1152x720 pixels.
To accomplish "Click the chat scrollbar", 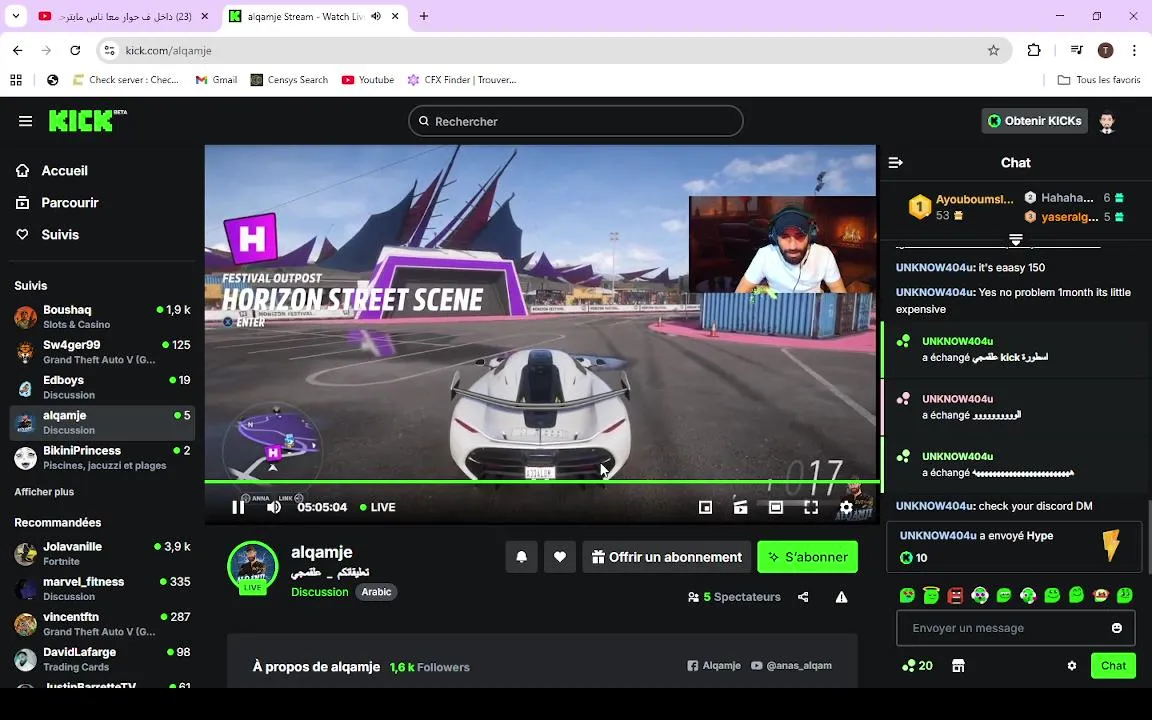I will [1150, 536].
